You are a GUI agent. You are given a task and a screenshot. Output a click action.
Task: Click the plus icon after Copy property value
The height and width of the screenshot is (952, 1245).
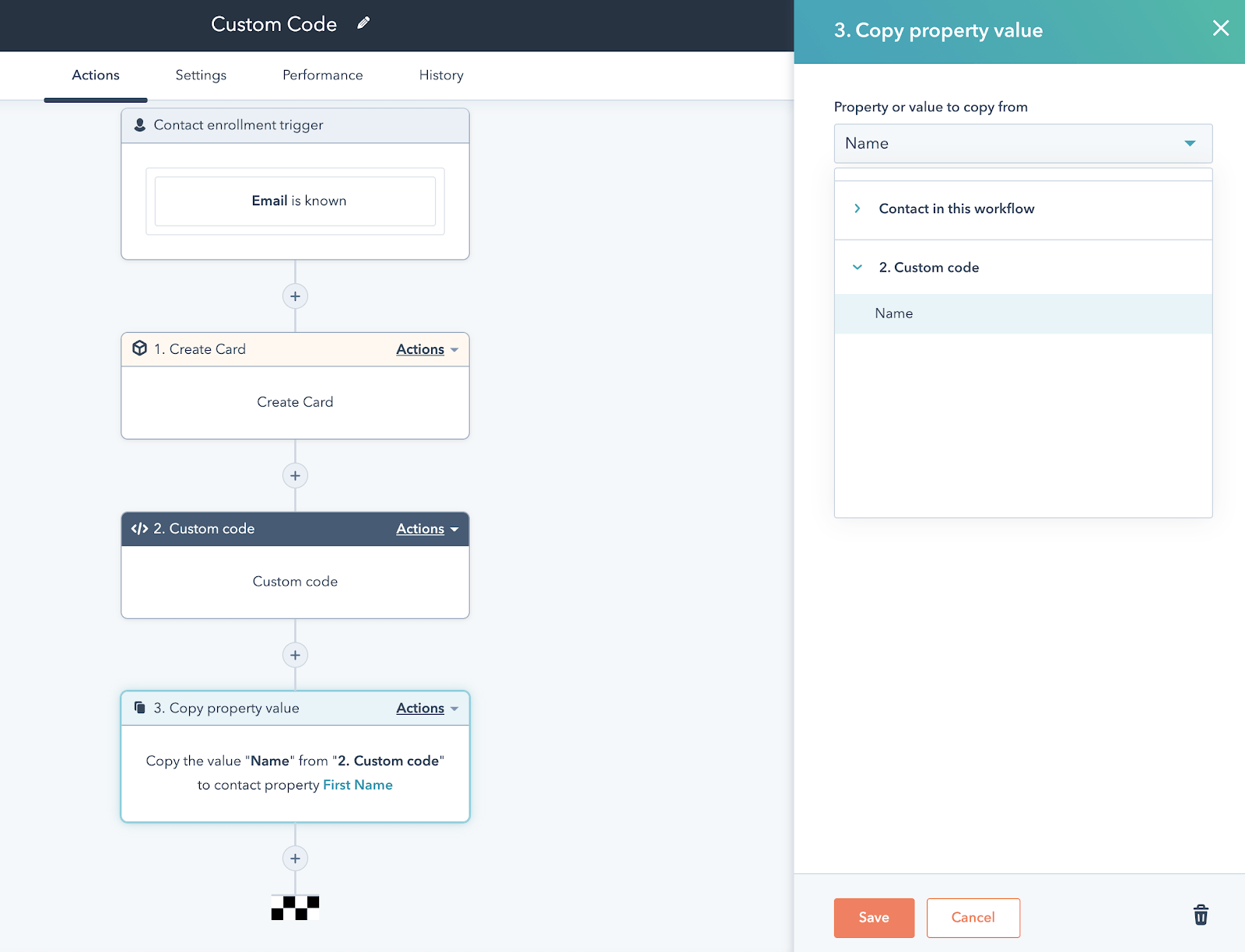295,858
